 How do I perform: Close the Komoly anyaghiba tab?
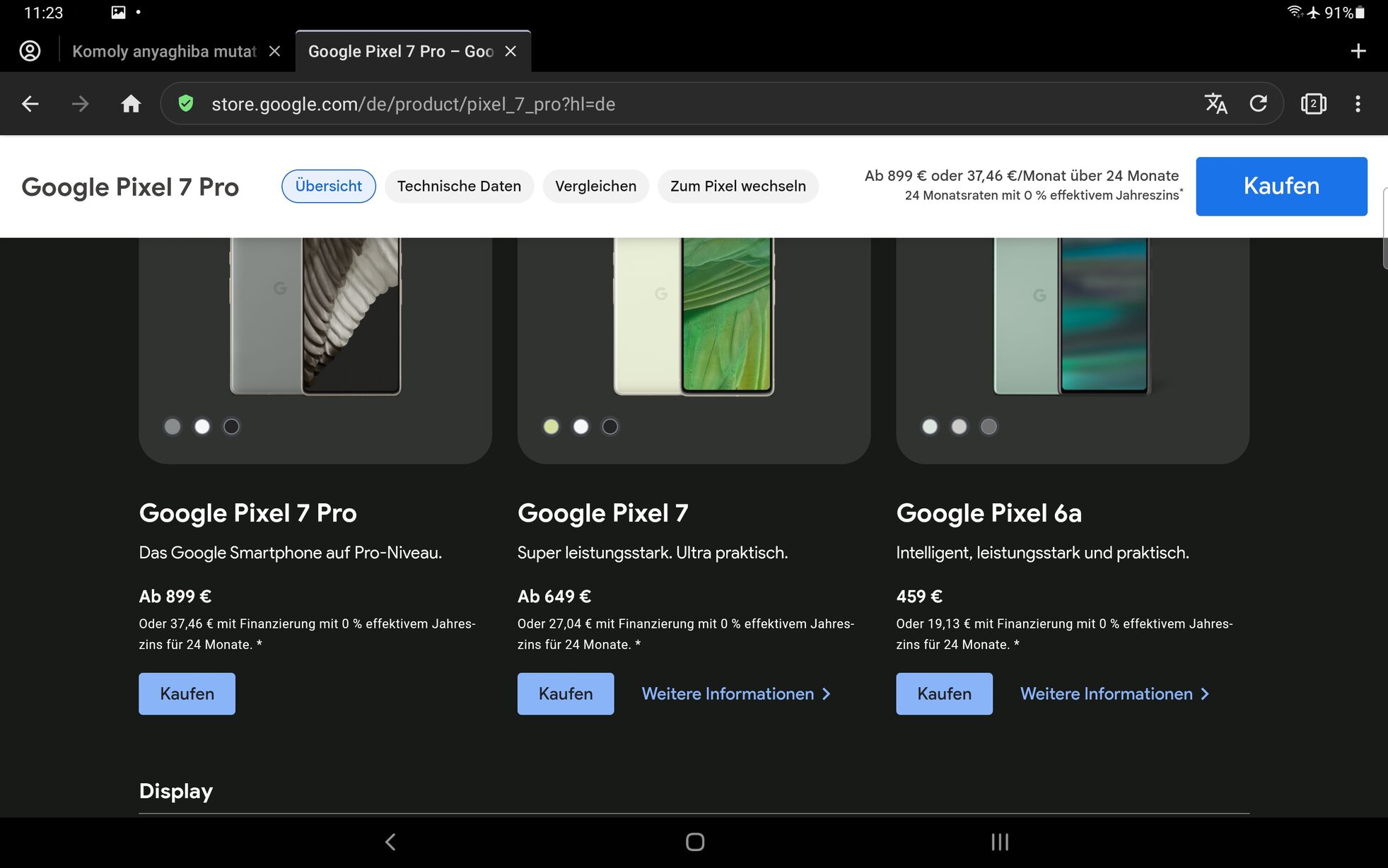(x=275, y=52)
